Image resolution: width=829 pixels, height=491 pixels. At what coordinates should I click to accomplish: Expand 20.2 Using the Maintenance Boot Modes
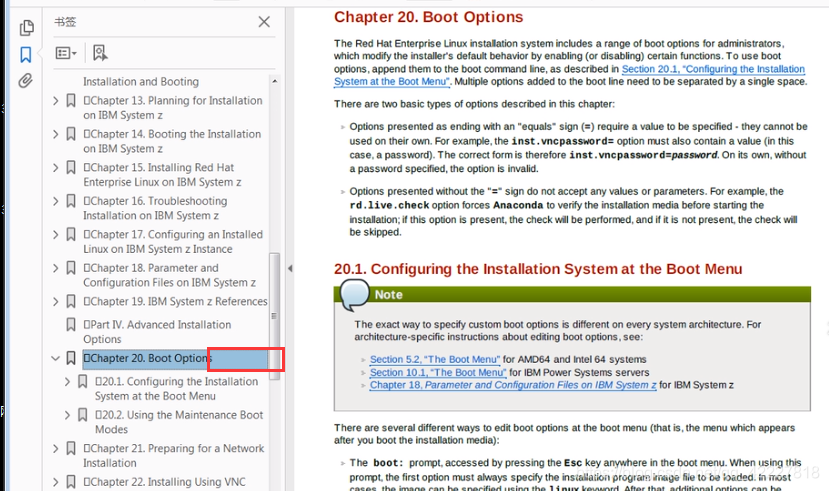(67, 415)
